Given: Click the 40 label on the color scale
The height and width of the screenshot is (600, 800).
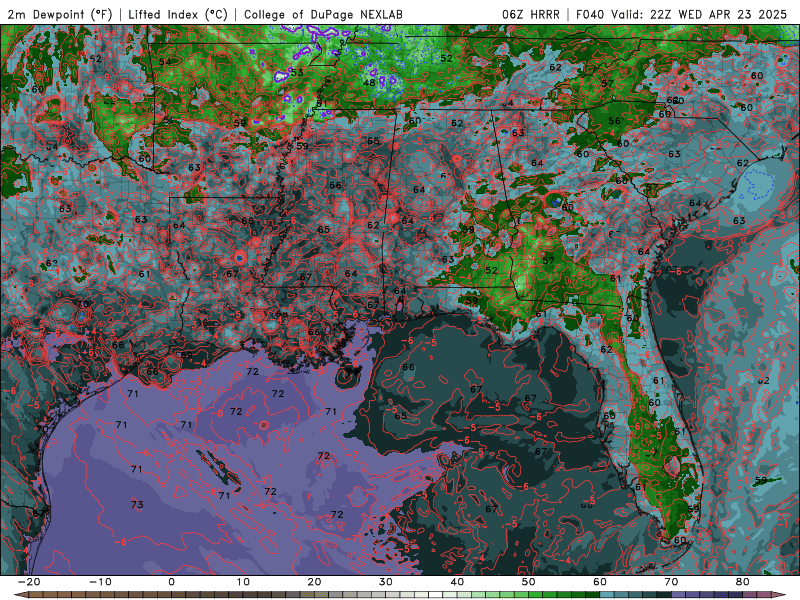Looking at the screenshot, I should click(x=457, y=582).
